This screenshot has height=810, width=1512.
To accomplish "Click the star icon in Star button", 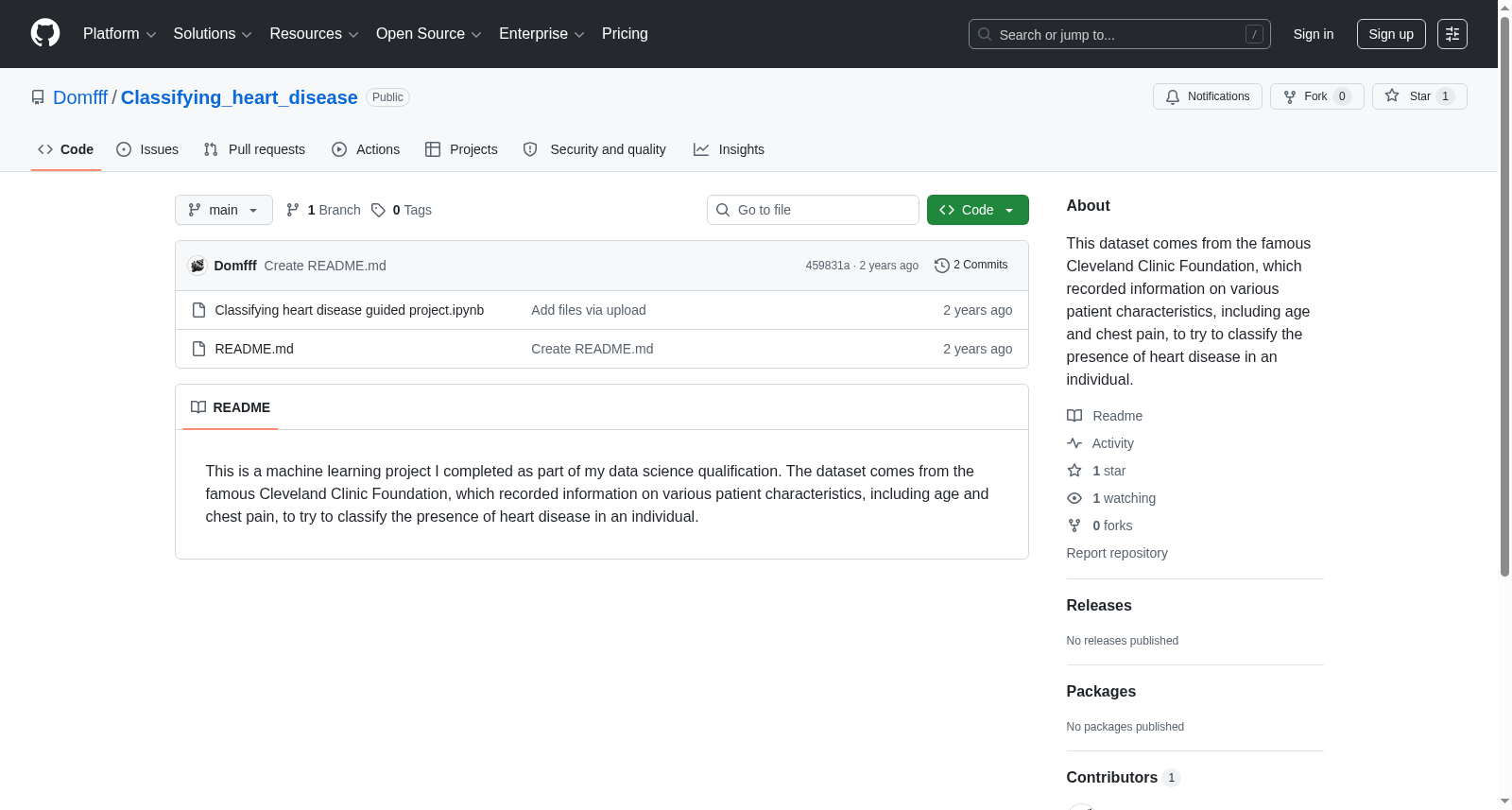I will pyautogui.click(x=1392, y=95).
